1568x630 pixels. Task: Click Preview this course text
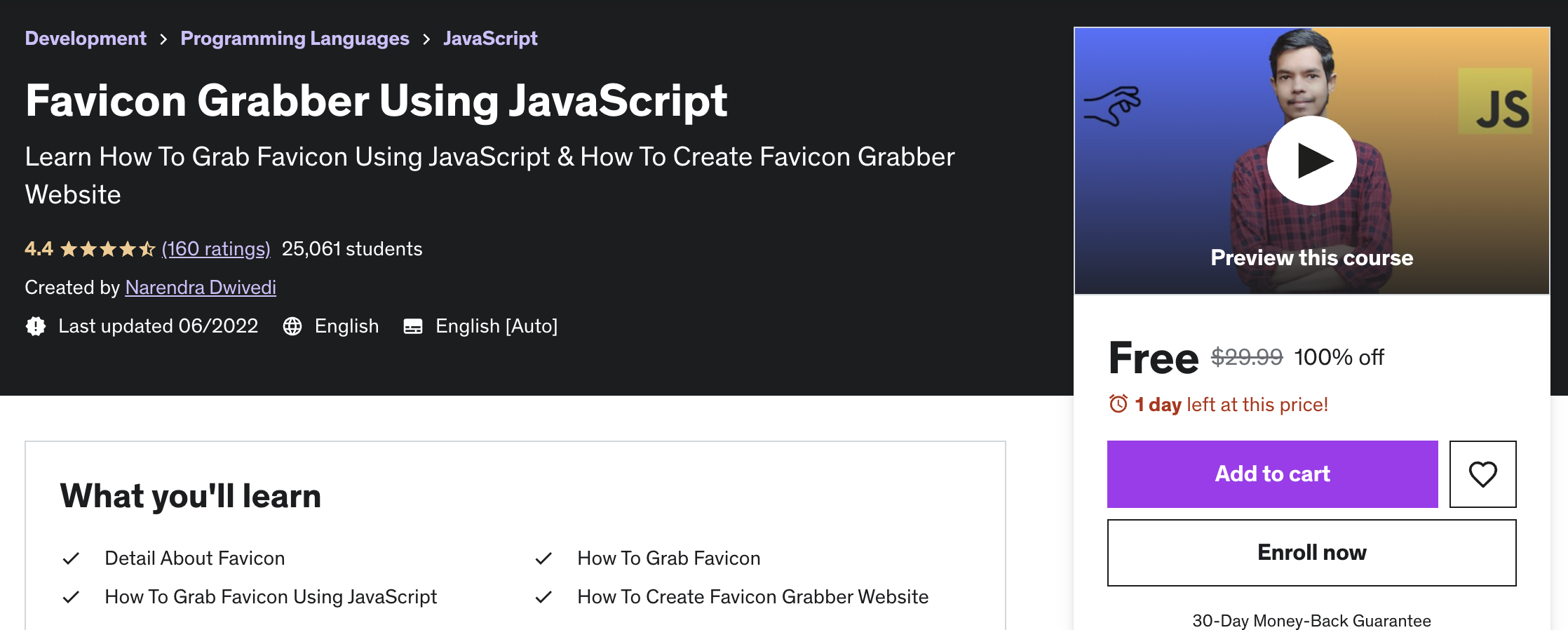[x=1311, y=257]
